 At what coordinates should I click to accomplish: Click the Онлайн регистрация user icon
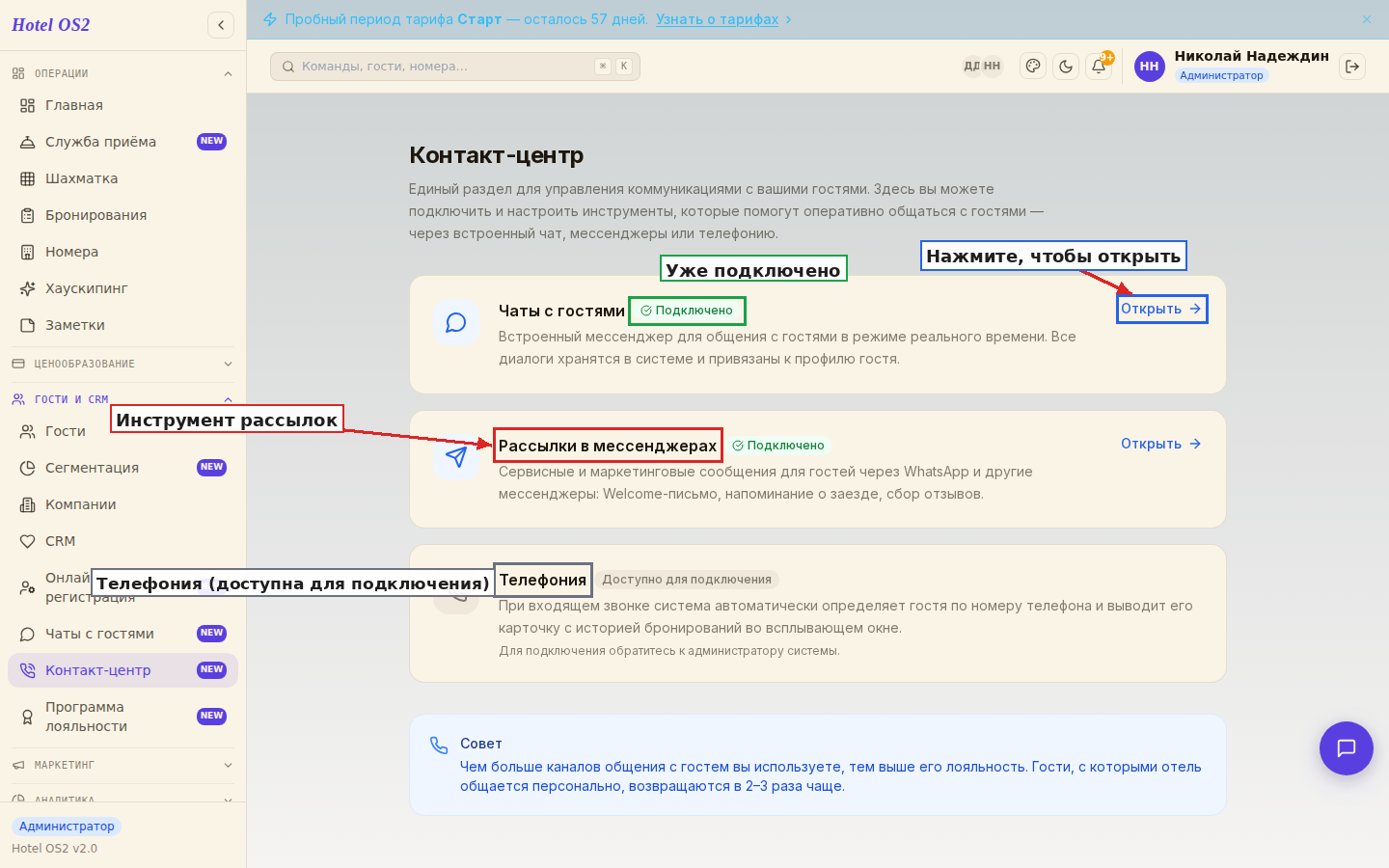[x=28, y=587]
